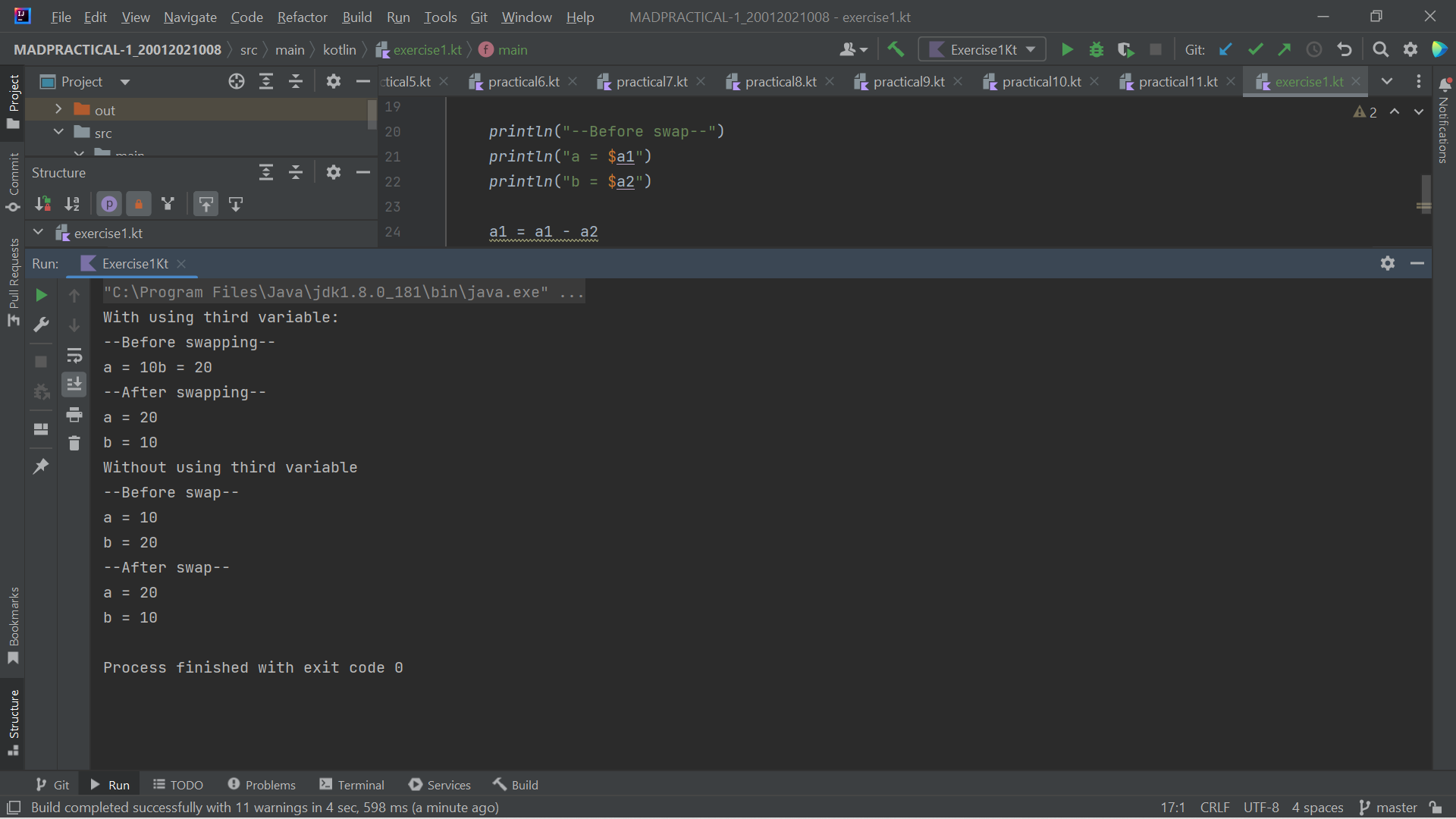Toggle show properties filter in the Structure panel
Viewport: 1456px width, 819px height.
point(109,204)
